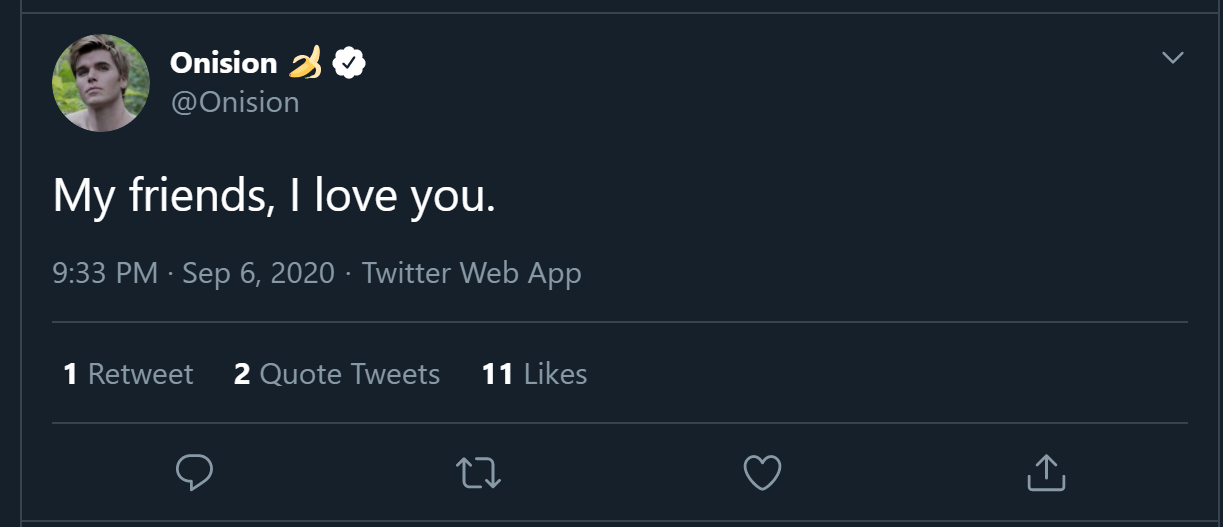The width and height of the screenshot is (1223, 527).
Task: Open the Twitter Web App source link
Action: pos(471,273)
